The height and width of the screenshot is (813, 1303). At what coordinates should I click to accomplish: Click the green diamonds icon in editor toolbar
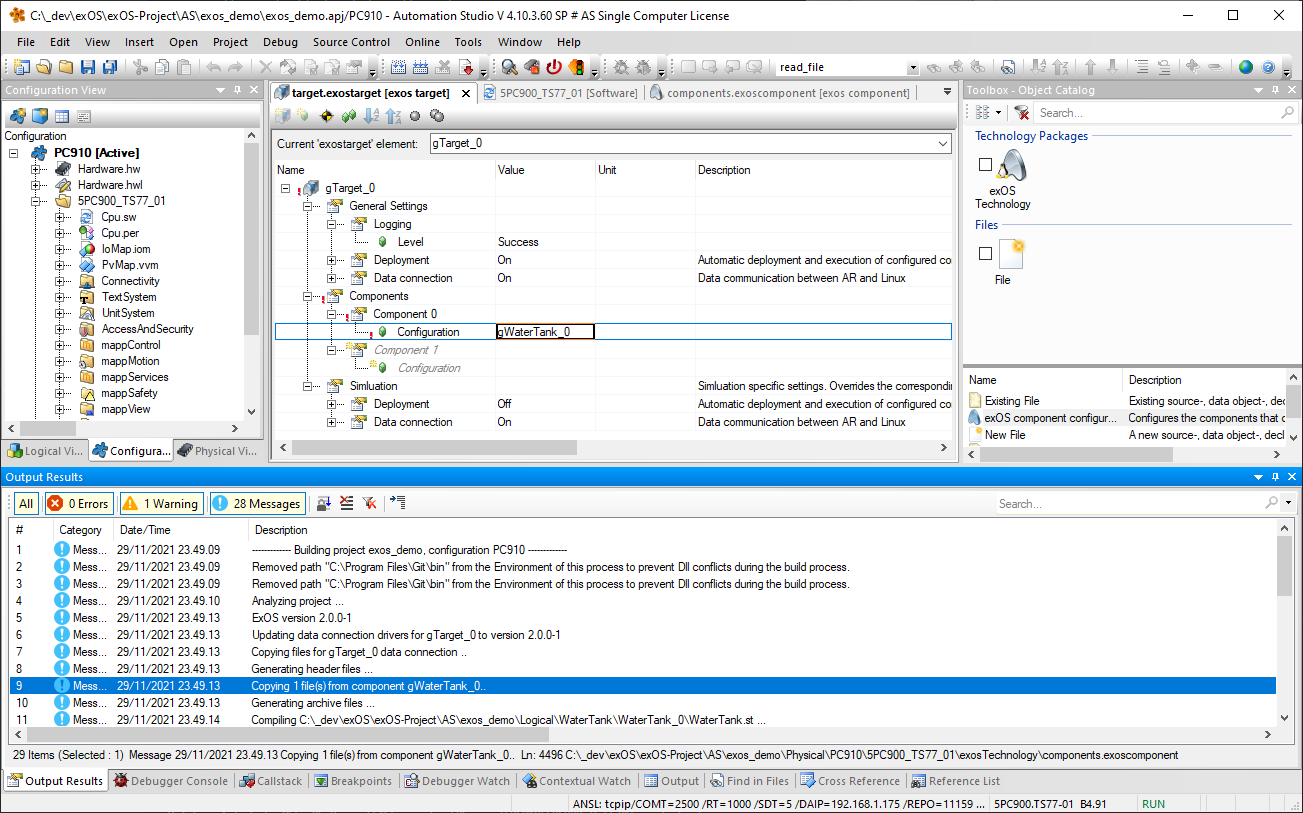click(348, 116)
